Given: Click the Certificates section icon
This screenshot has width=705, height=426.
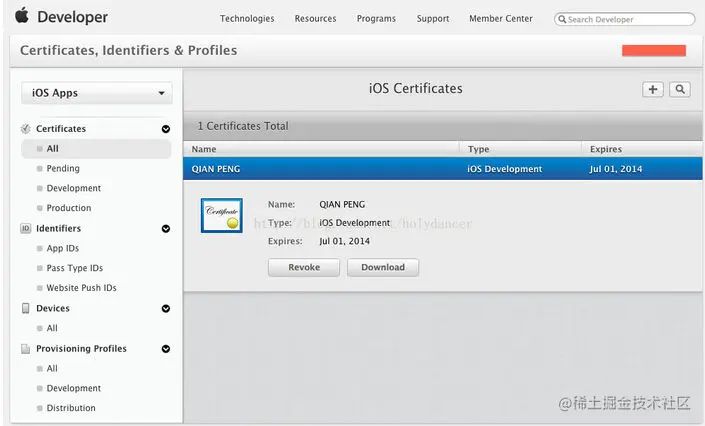Looking at the screenshot, I should [x=26, y=129].
